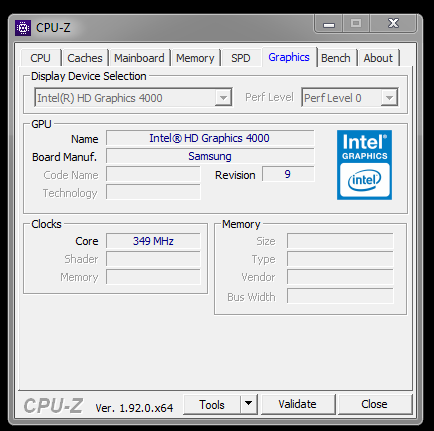The image size is (434, 431).
Task: Click the Ver. 1.92.0.x64 version text
Action: pyautogui.click(x=134, y=408)
